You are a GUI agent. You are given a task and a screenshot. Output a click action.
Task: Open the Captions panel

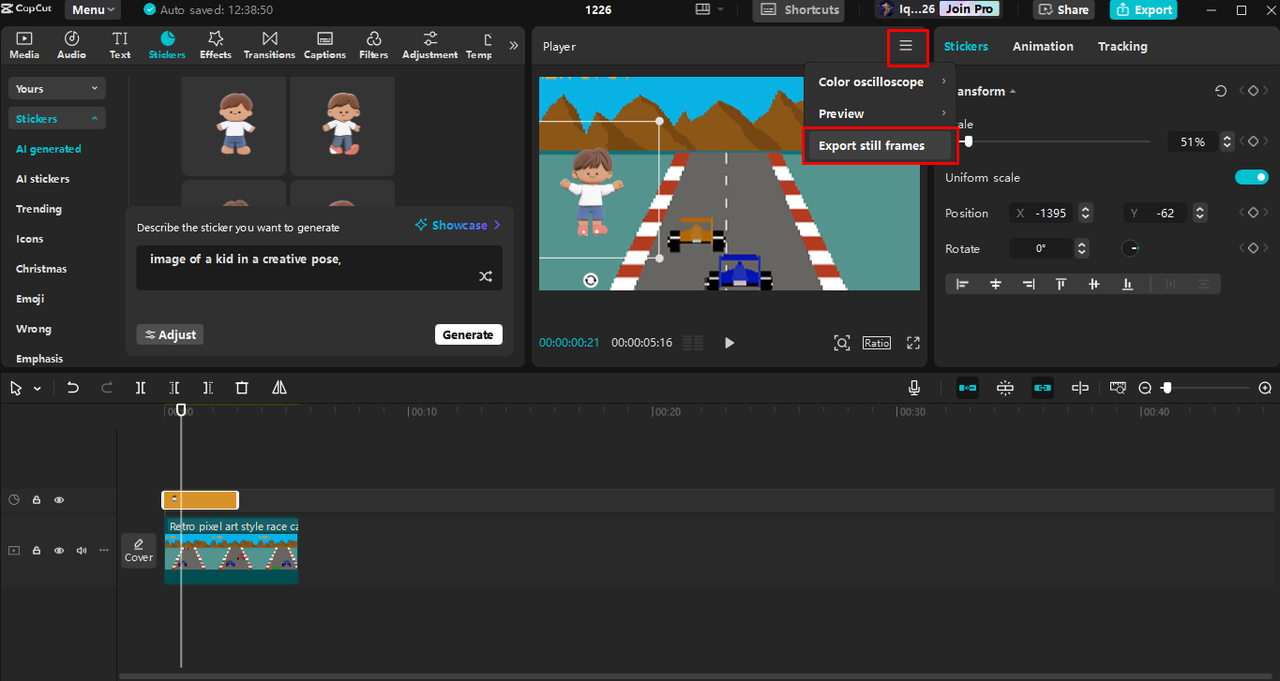[x=325, y=45]
